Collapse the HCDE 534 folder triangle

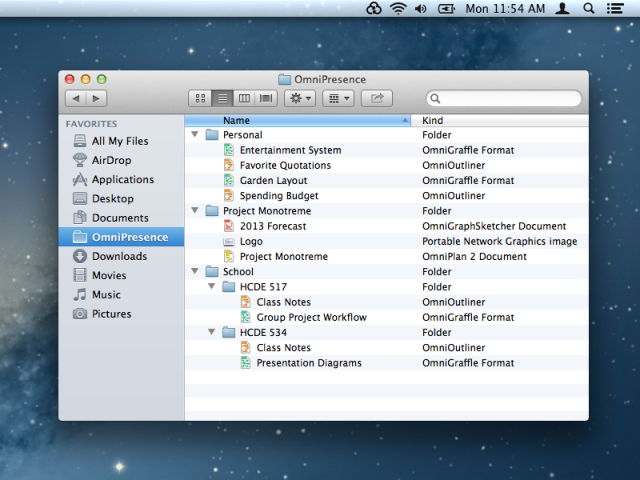tap(211, 332)
